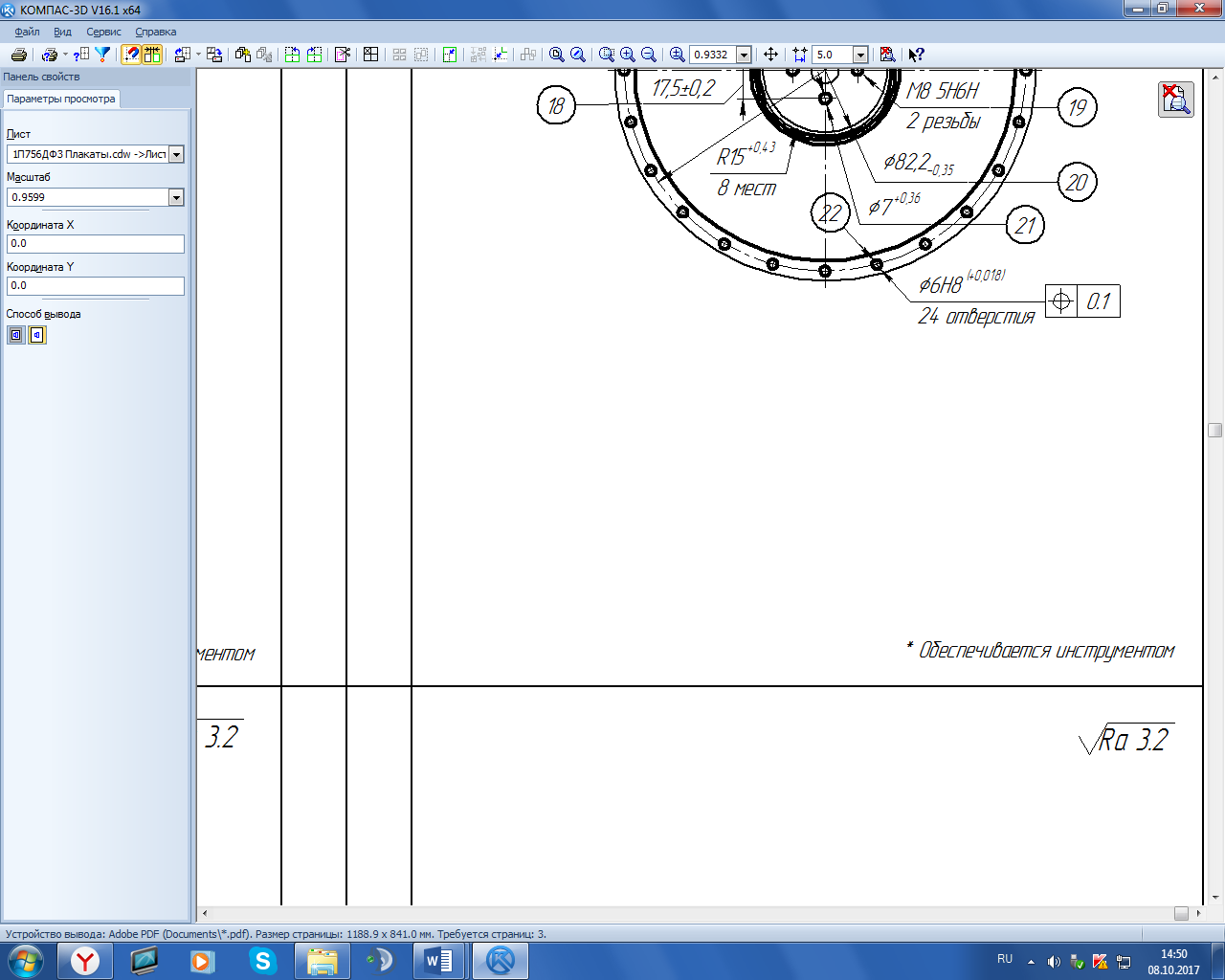The width and height of the screenshot is (1225, 980).
Task: Select the first output method toggle with gray margins
Action: coord(16,335)
